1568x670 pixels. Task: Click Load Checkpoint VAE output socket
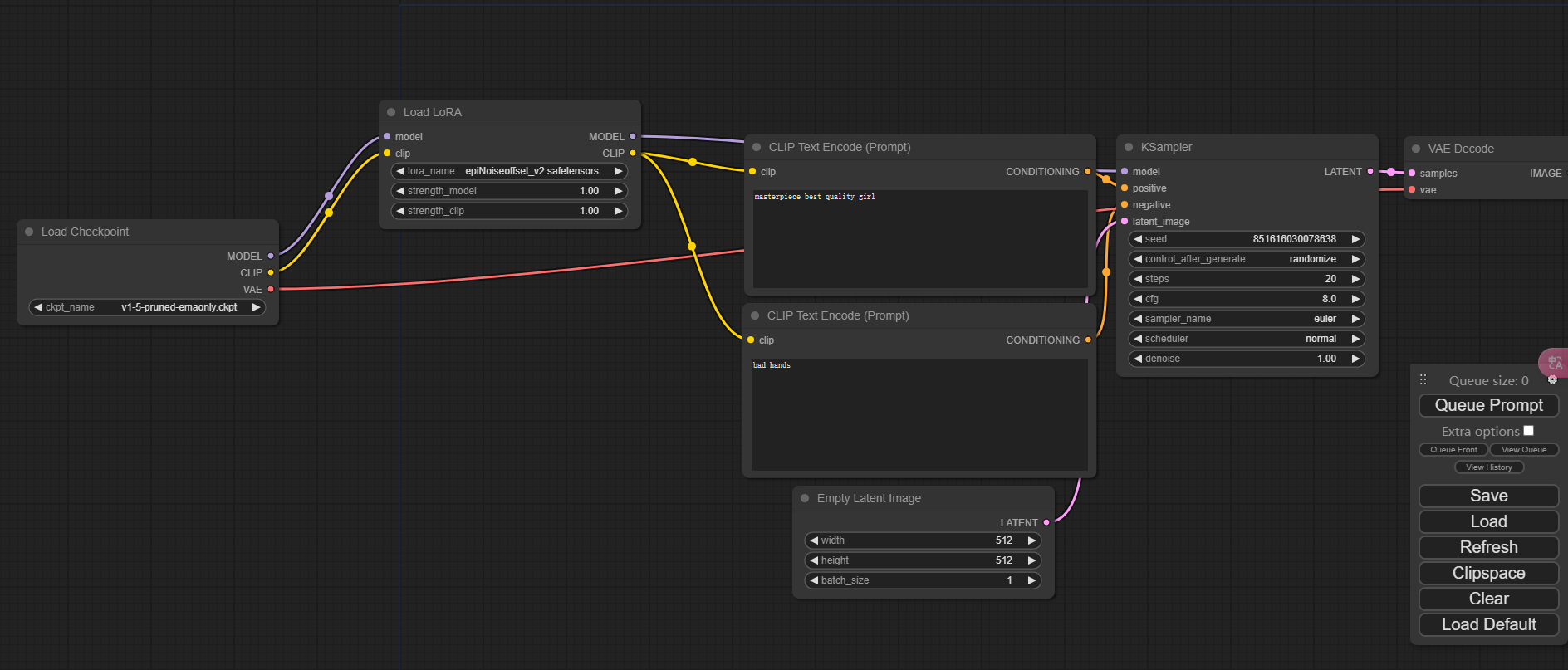(271, 289)
